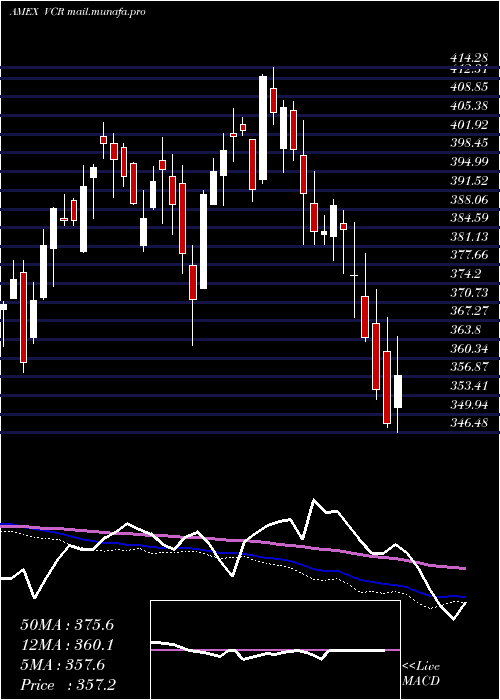
Task: Click the 367.27 price axis label
Action: tap(469, 311)
